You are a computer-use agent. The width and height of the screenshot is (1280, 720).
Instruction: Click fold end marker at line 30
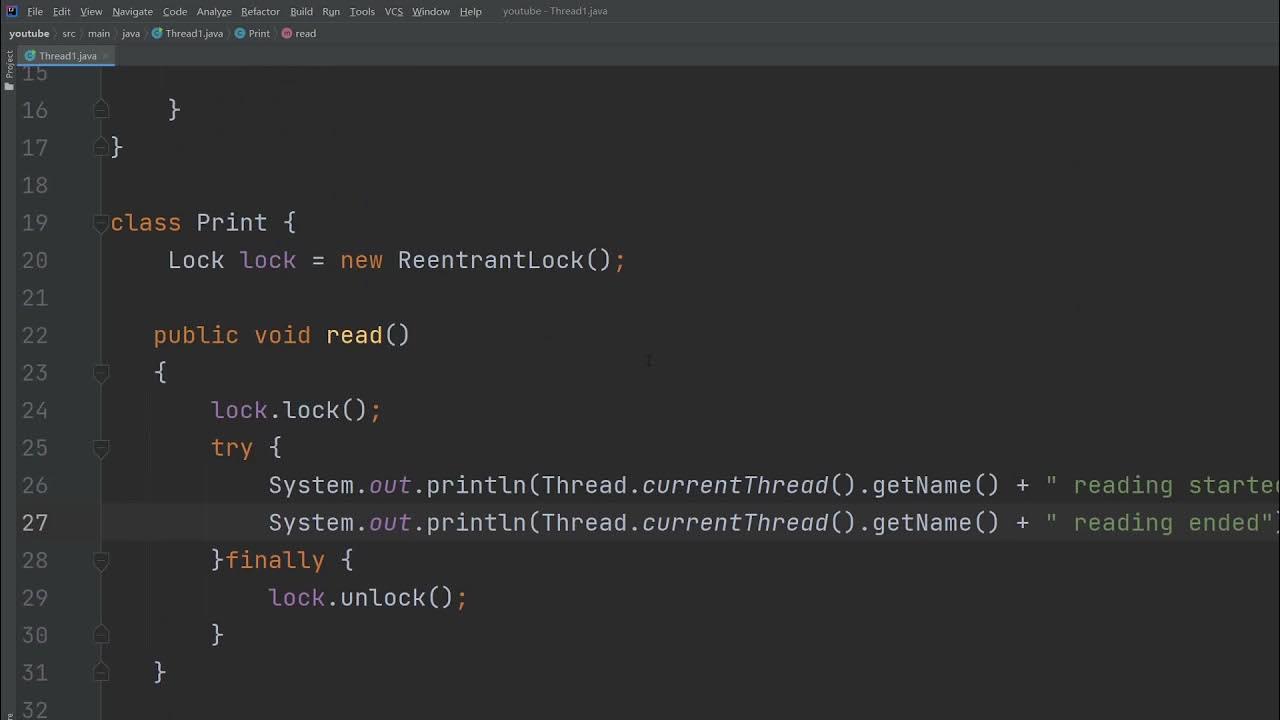click(101, 635)
